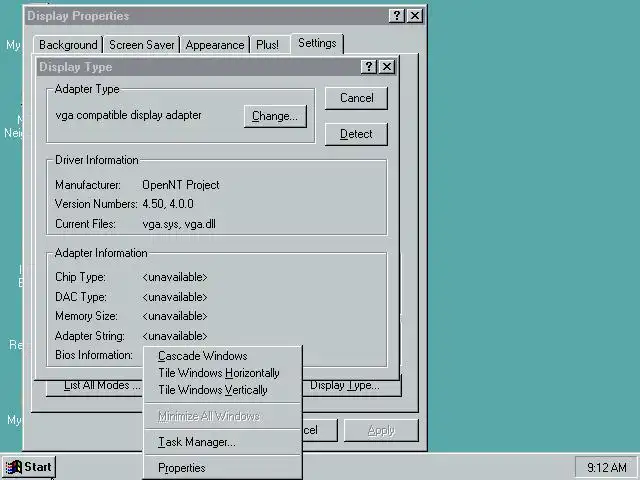
Task: Click help question mark in Display Type
Action: tap(369, 67)
